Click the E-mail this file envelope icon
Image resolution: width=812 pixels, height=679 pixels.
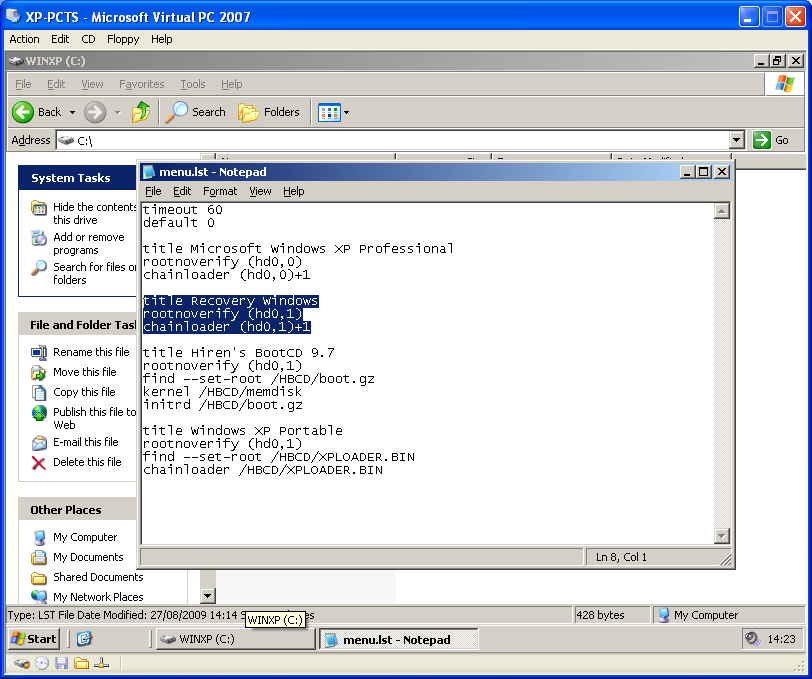point(39,443)
